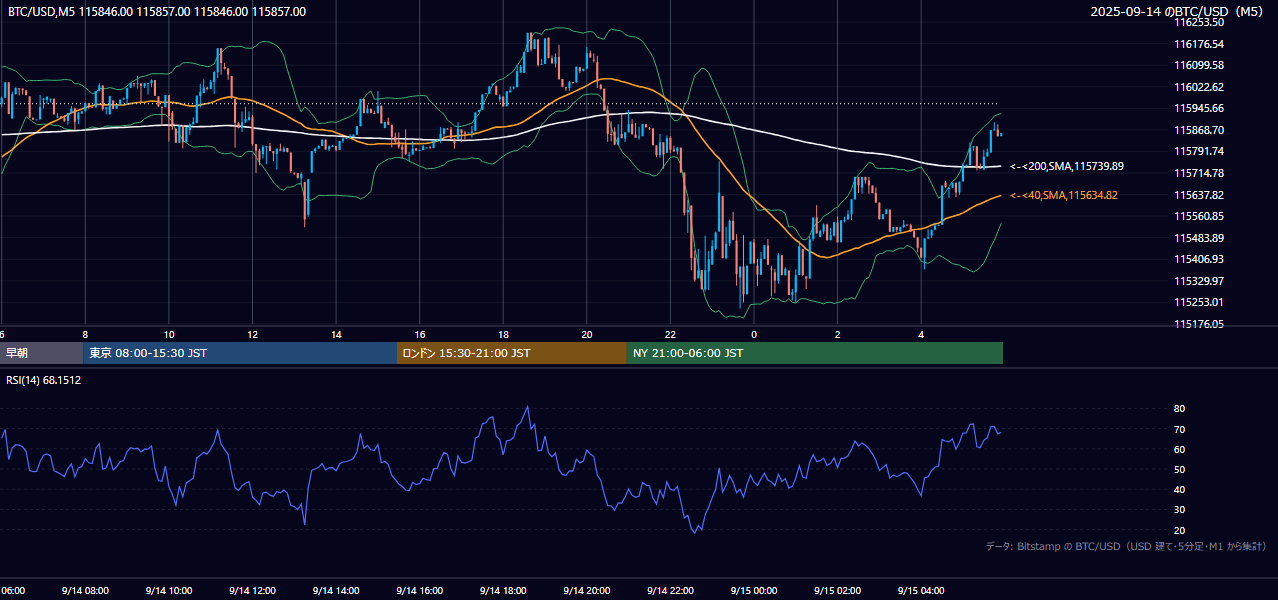
Task: Click price axis label 115560.85
Action: tap(1199, 216)
